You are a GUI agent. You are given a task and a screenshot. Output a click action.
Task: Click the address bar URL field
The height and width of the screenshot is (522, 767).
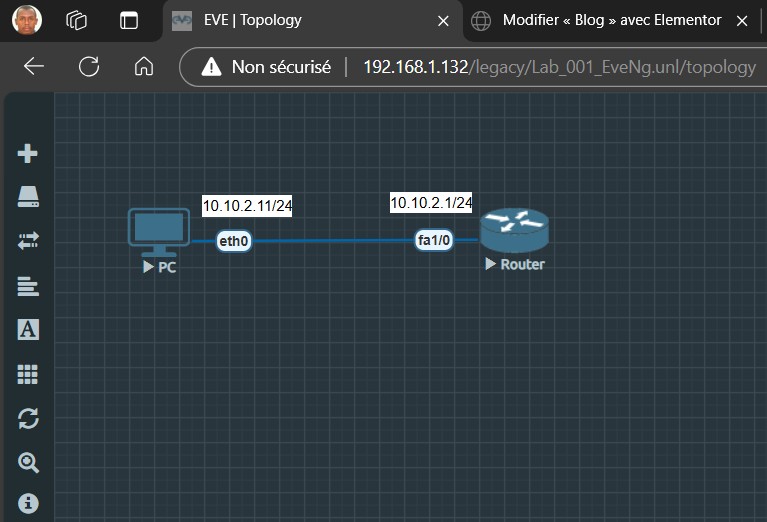(x=558, y=67)
